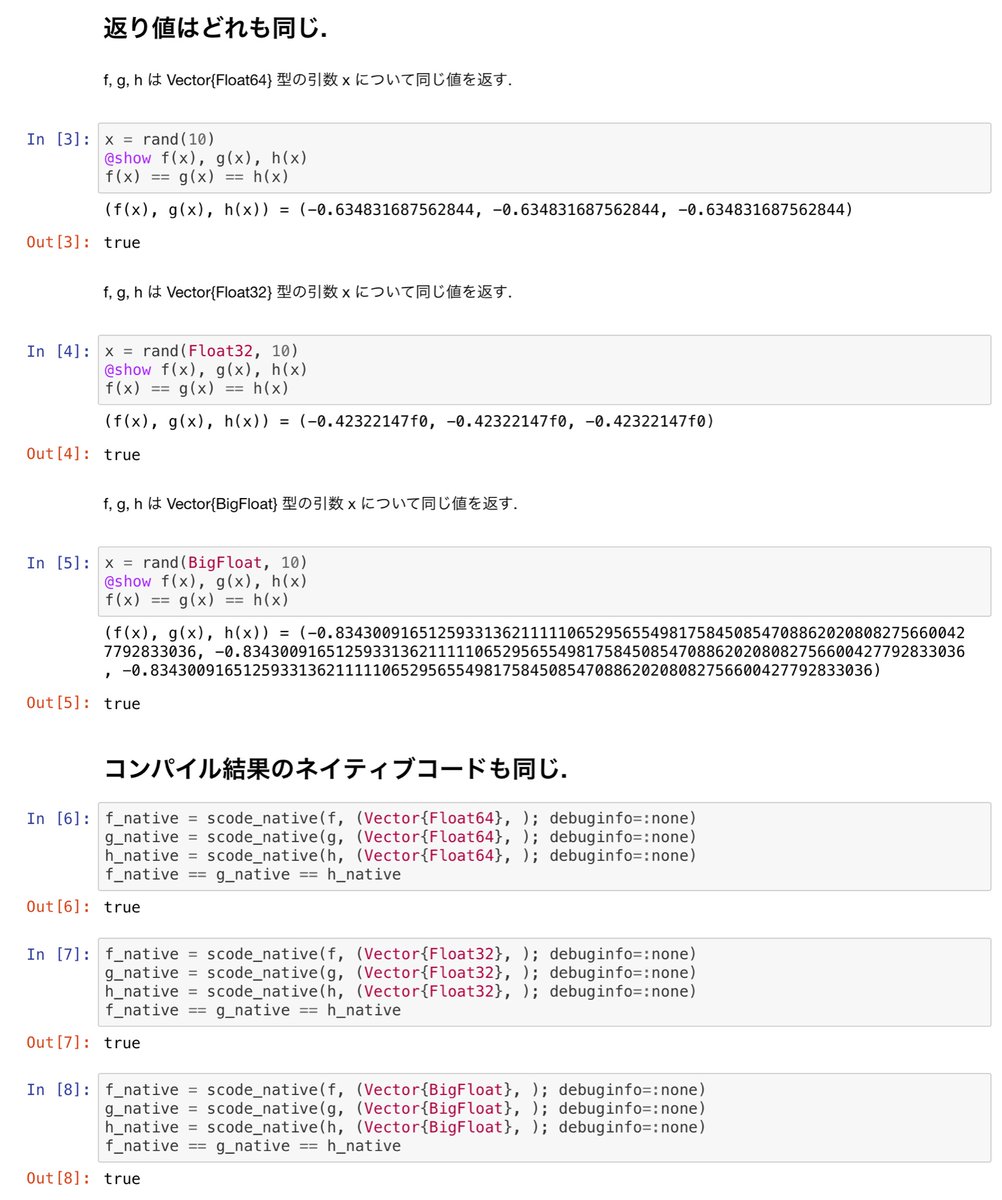Click the line x = rand(BigFloat, 10)
The image size is (1002, 1200).
[206, 562]
